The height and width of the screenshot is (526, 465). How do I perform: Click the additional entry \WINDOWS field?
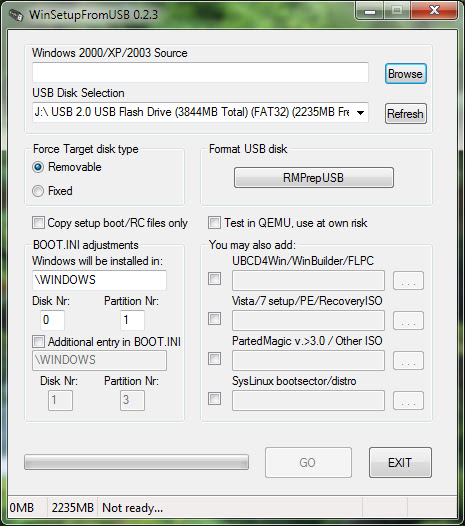coord(99,361)
